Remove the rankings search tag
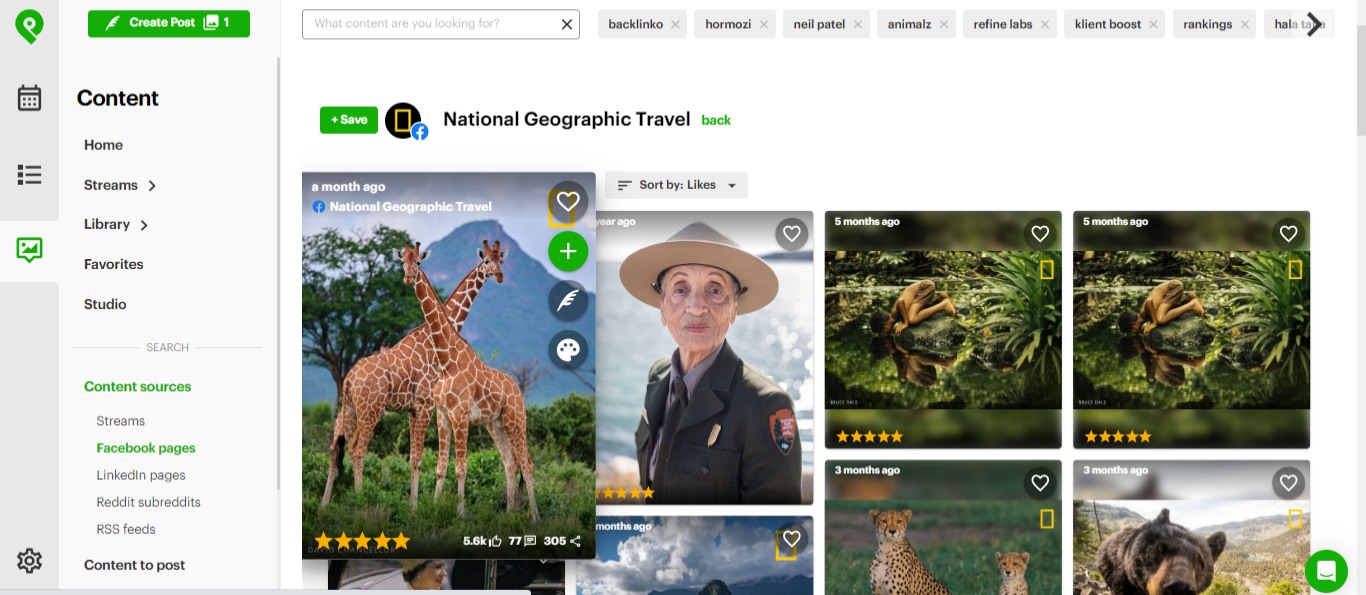This screenshot has width=1366, height=595. (1245, 24)
